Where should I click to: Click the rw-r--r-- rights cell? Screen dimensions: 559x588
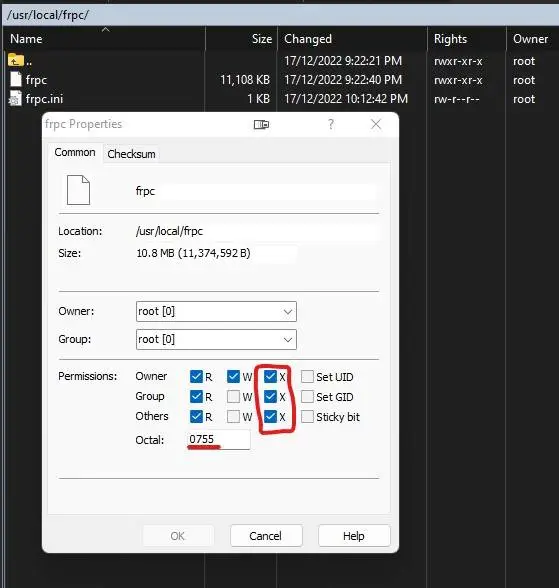pyautogui.click(x=457, y=99)
